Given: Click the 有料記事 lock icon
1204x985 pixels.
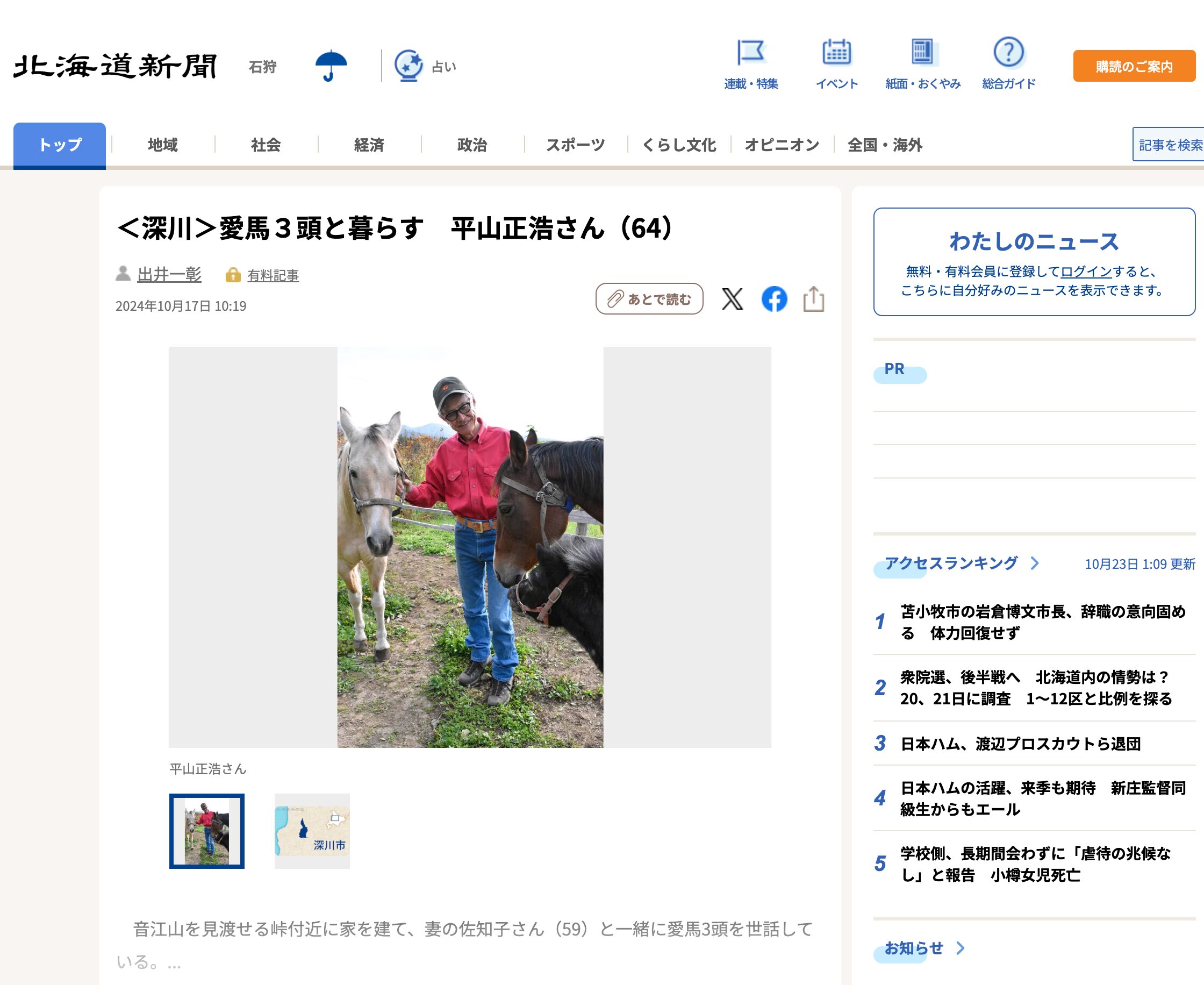Looking at the screenshot, I should 234,276.
